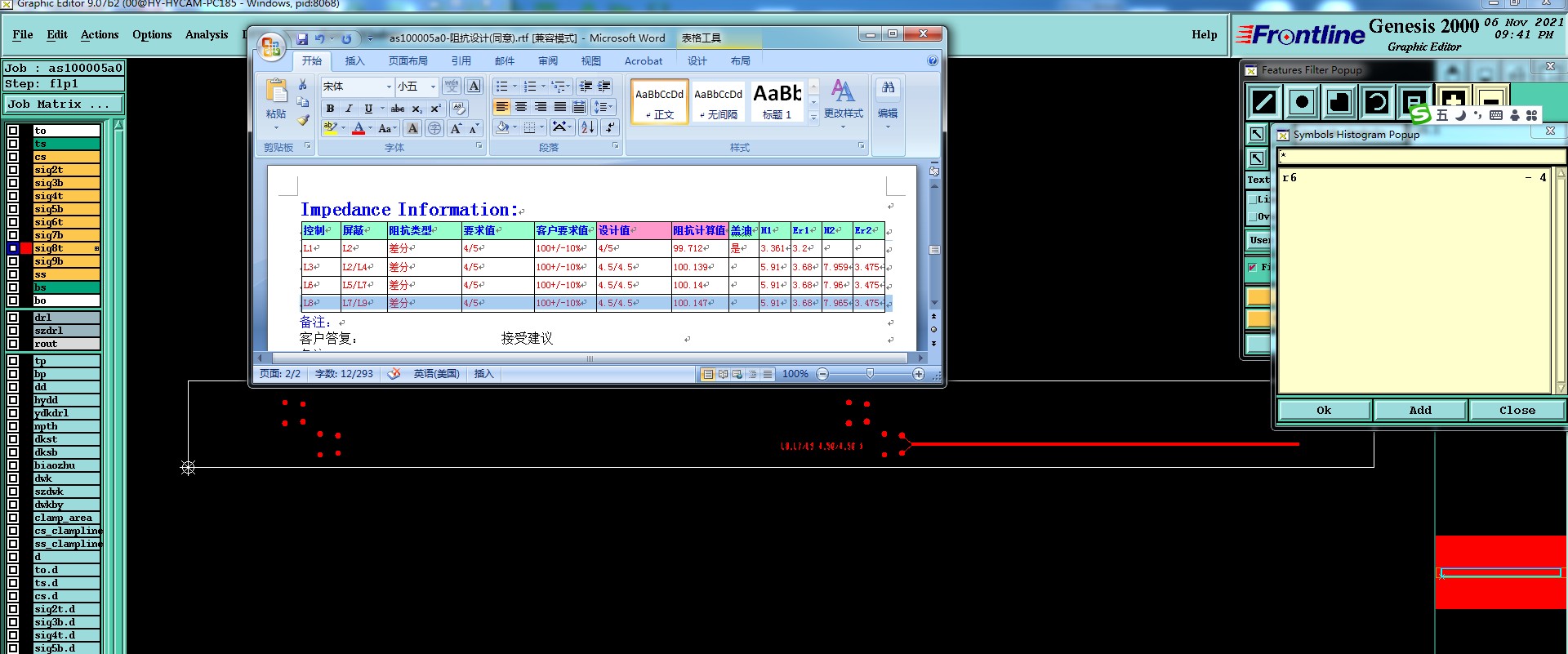Toggle the checkbox for layer drl
The height and width of the screenshot is (654, 1568).
pos(13,318)
